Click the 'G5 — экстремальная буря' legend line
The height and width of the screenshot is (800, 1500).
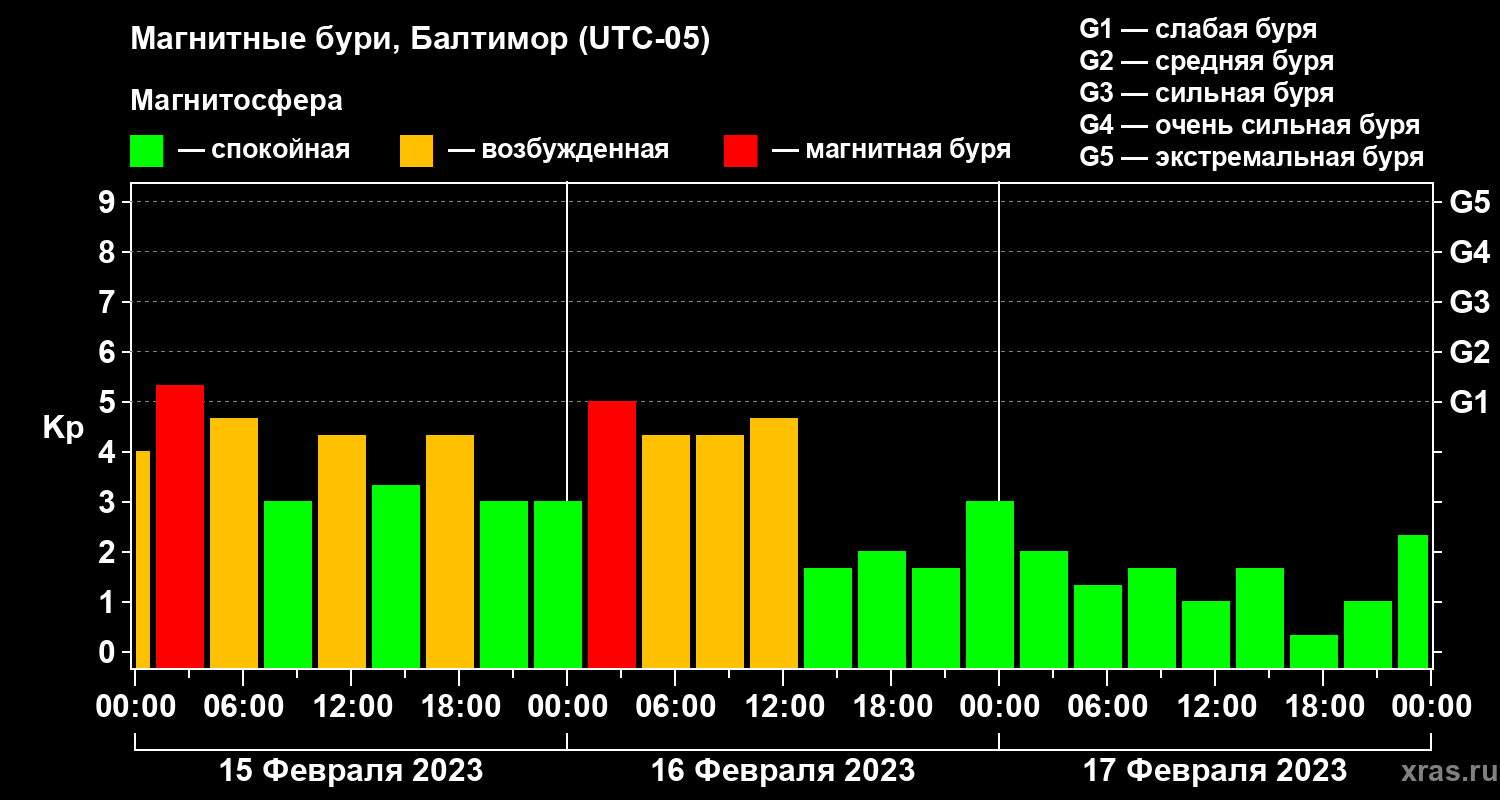(1252, 157)
